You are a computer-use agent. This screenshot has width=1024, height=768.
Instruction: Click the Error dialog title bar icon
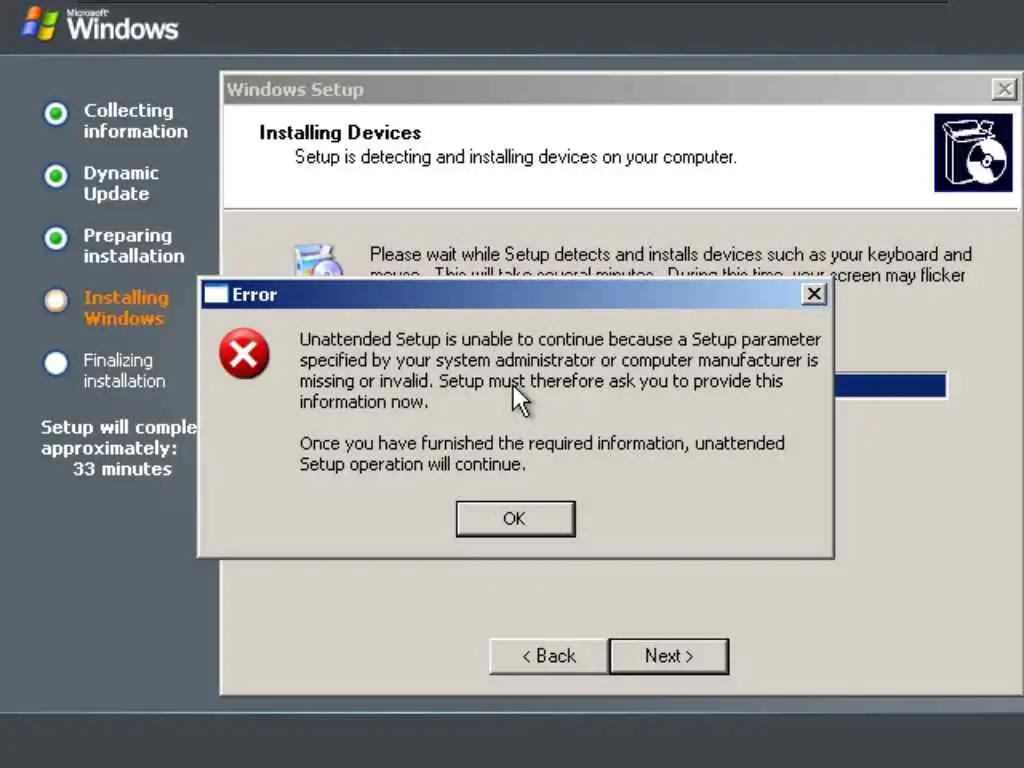216,295
